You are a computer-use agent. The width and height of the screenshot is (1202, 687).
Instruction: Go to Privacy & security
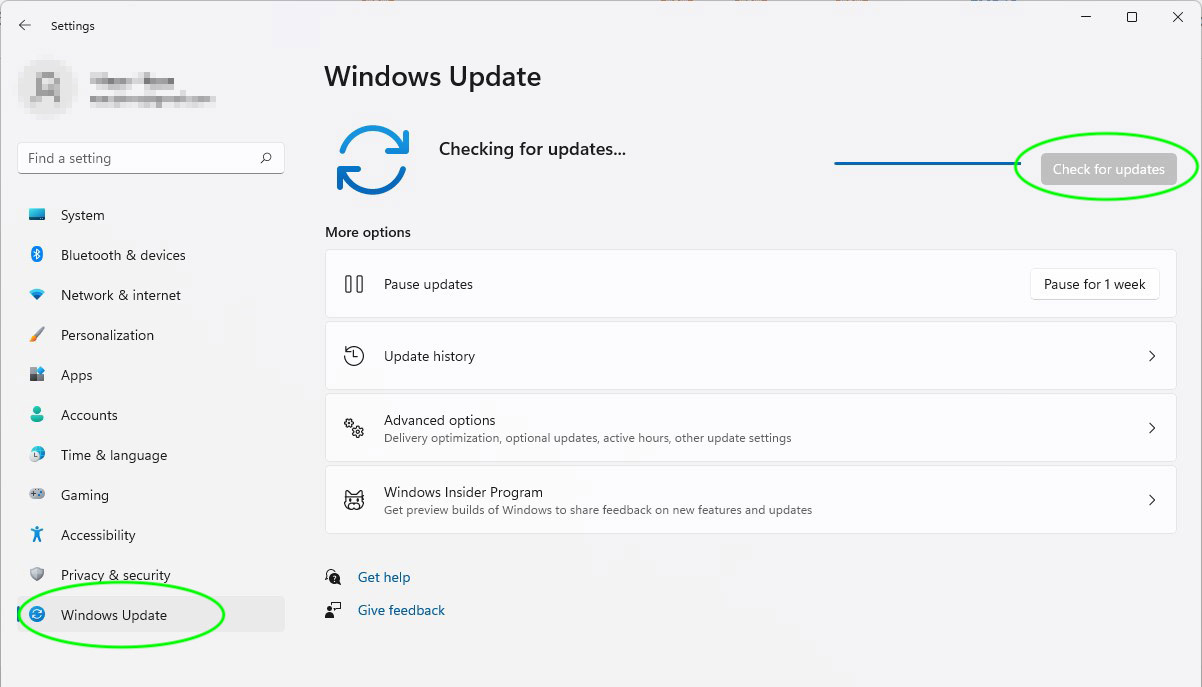[151, 575]
